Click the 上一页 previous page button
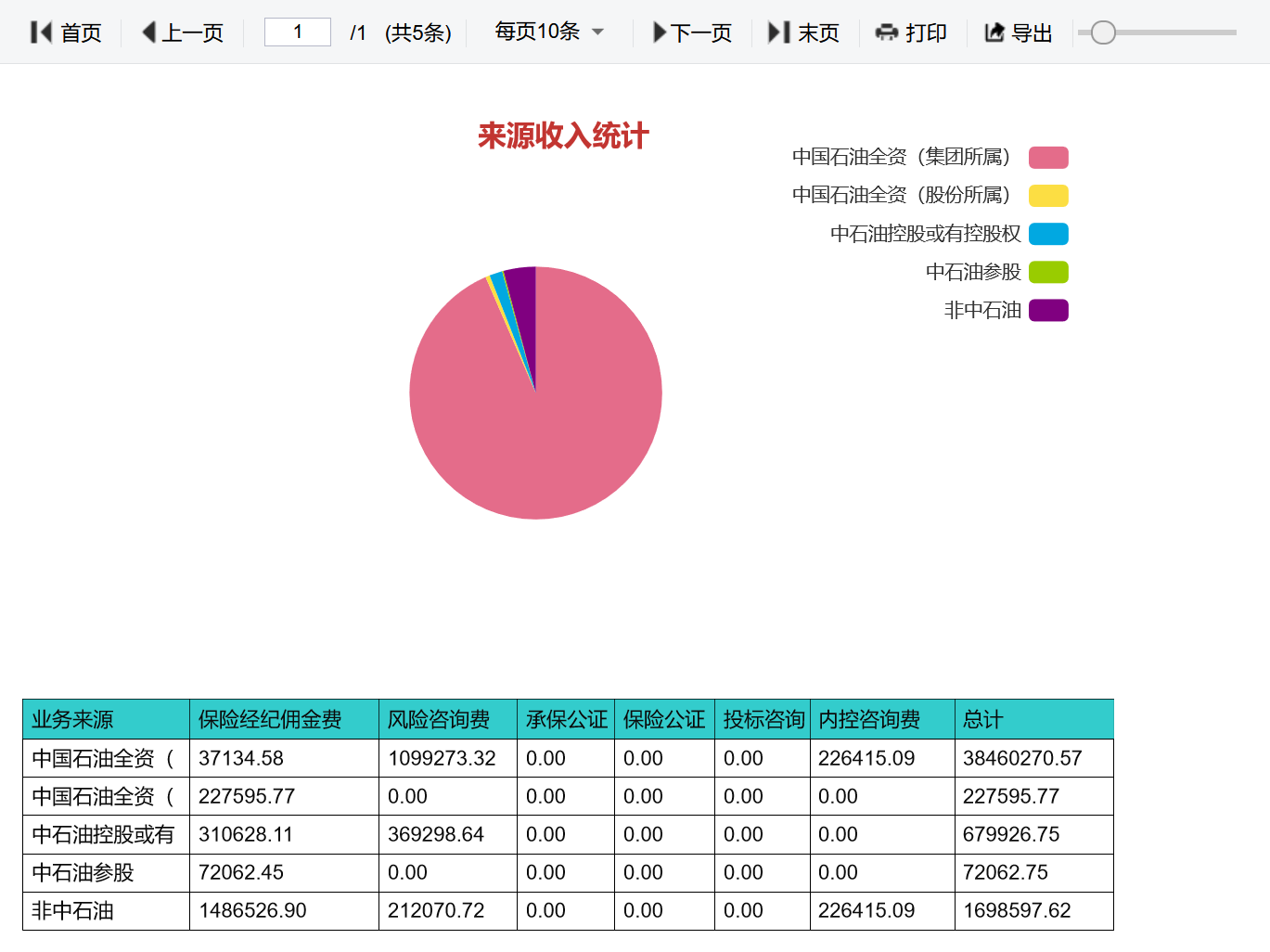Screen dimensions: 1270x952 click(183, 32)
